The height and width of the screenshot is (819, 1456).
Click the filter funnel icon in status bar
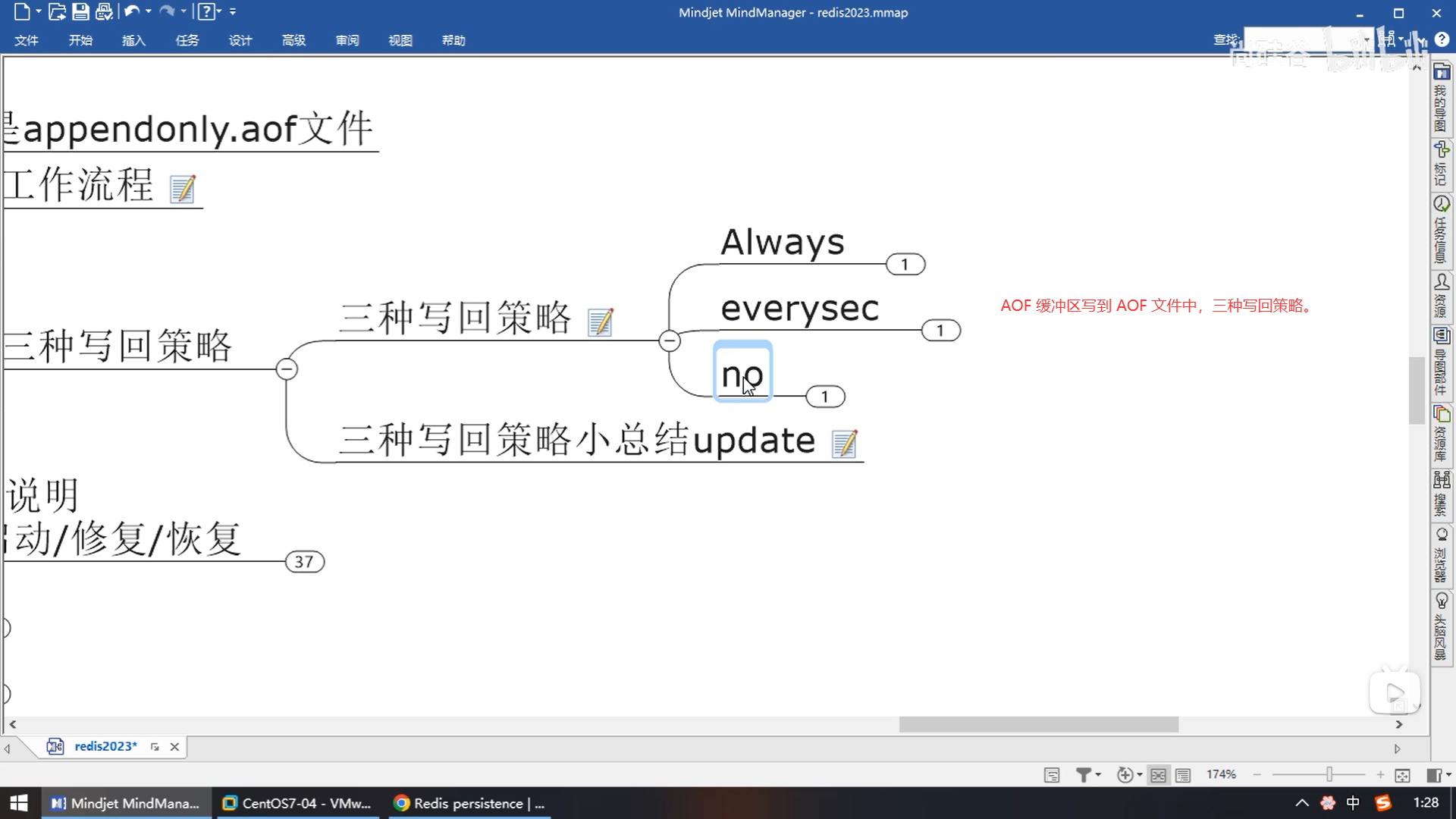1084,774
